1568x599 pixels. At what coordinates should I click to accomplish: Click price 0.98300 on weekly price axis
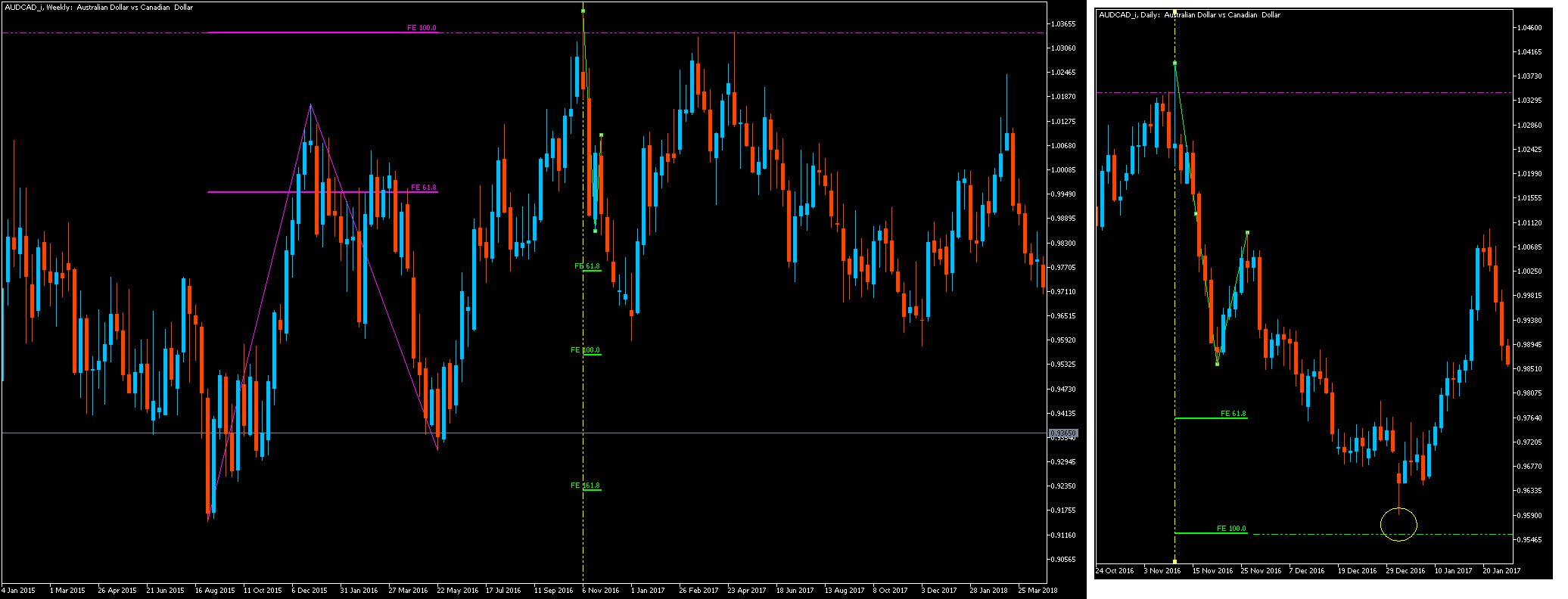1063,244
